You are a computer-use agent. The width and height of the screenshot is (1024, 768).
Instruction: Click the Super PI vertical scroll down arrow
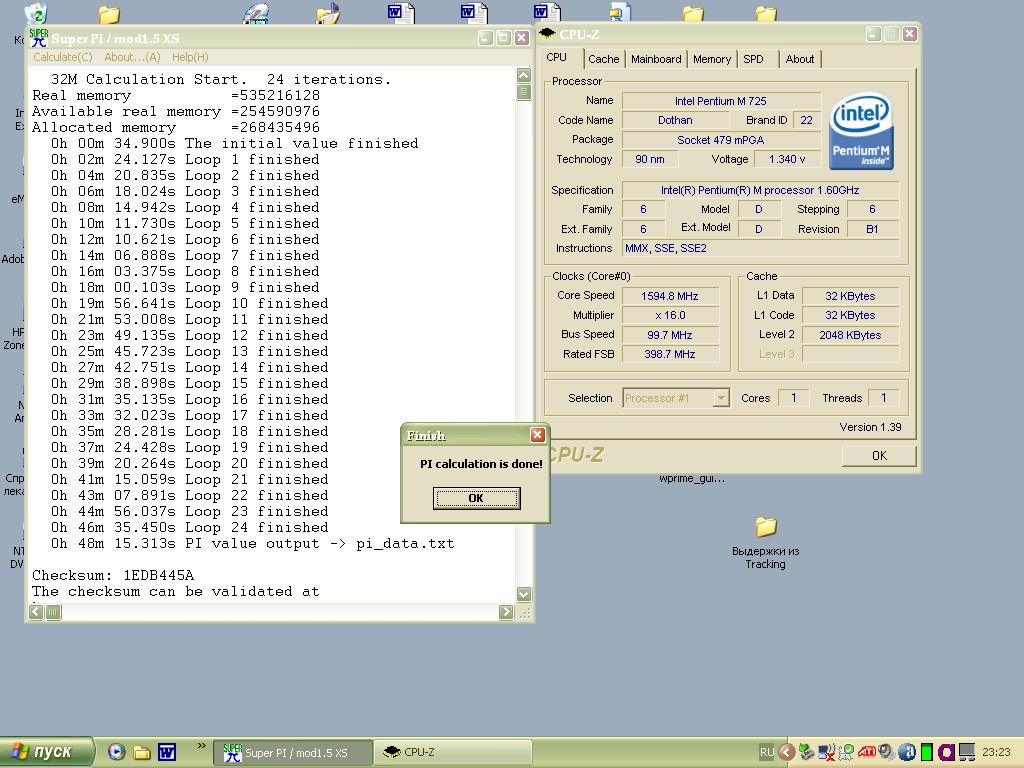[x=524, y=594]
